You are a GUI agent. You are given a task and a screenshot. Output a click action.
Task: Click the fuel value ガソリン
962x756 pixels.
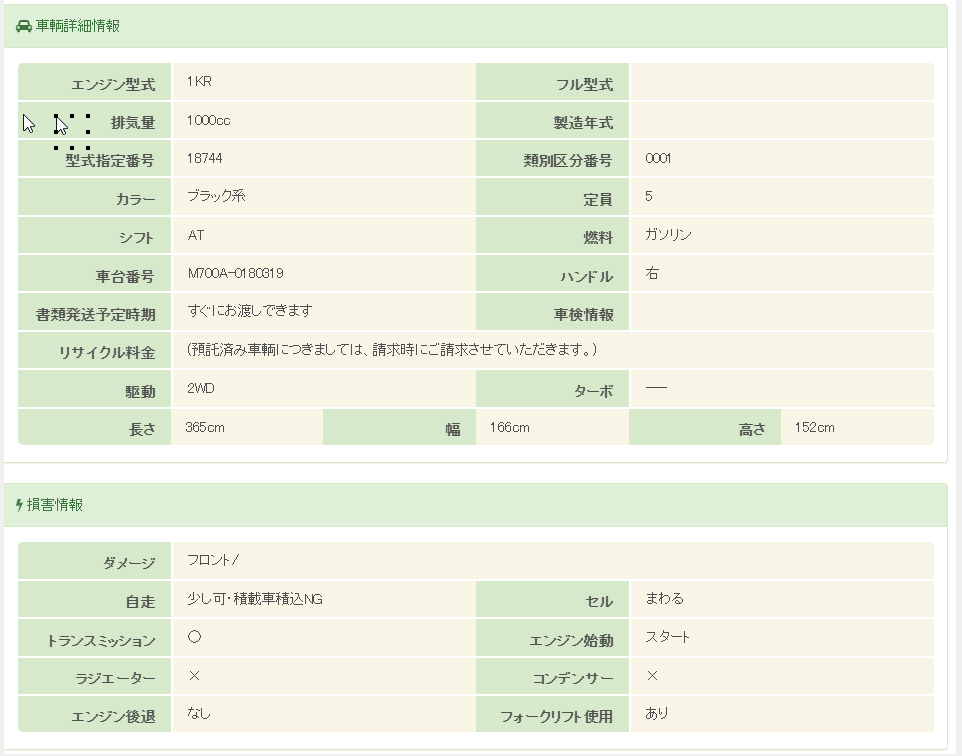pyautogui.click(x=668, y=235)
